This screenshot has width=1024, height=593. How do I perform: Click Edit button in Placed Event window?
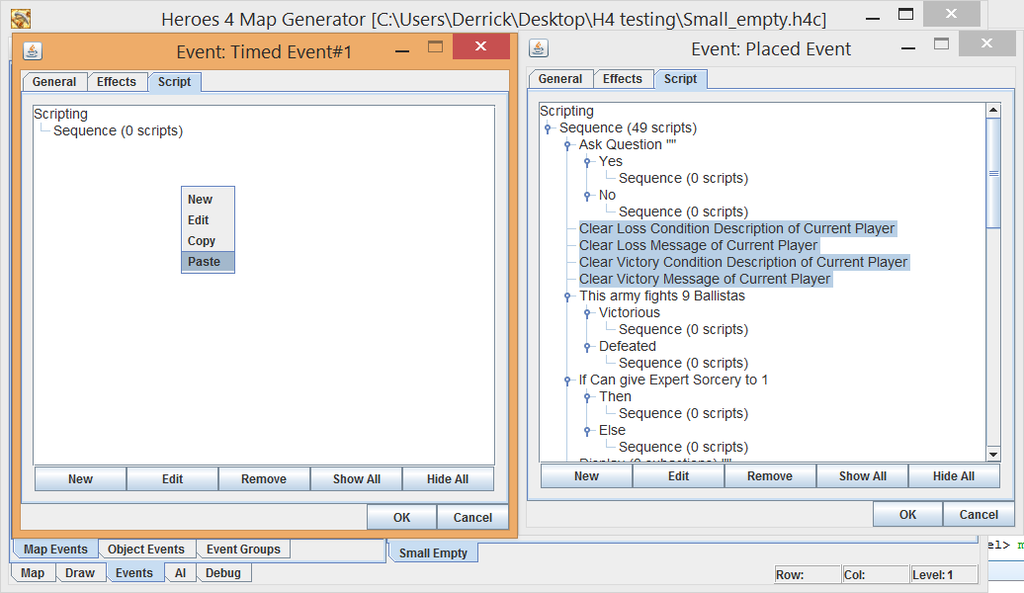(x=679, y=476)
